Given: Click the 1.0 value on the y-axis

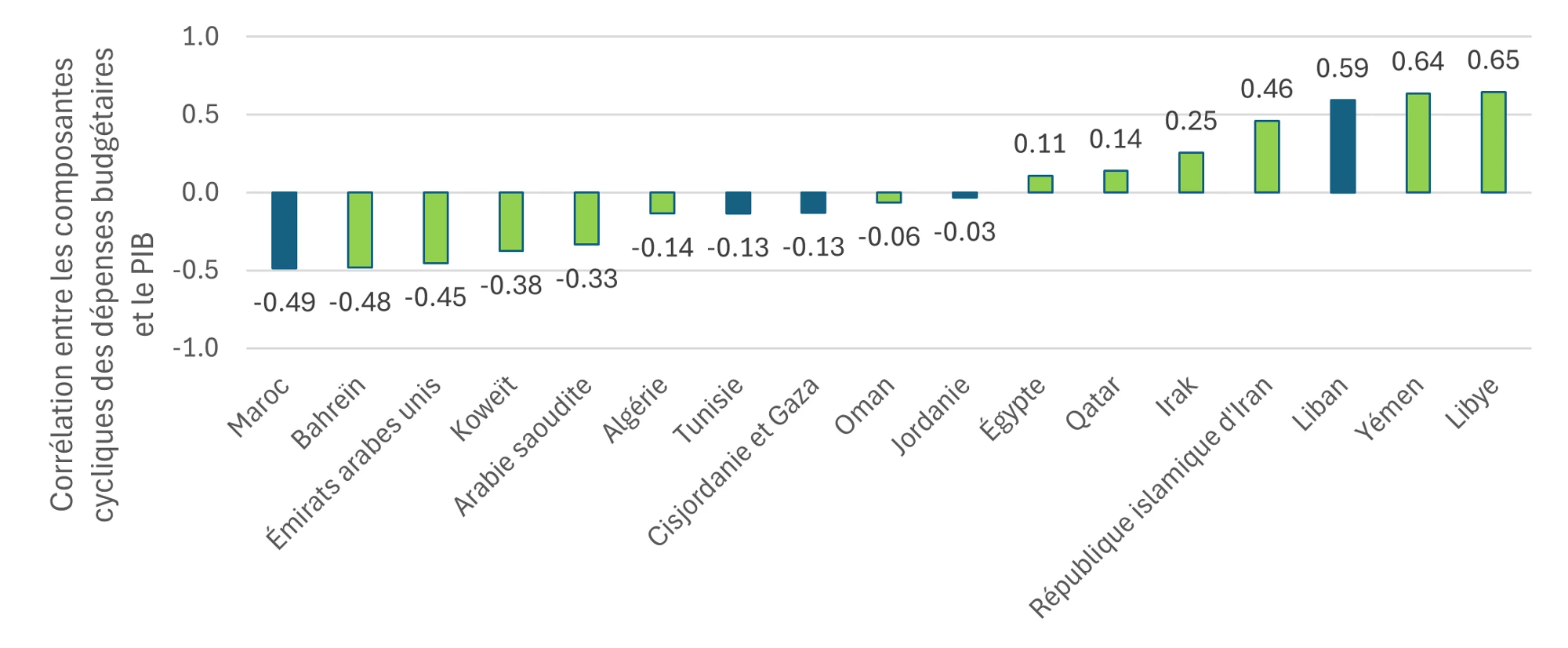Looking at the screenshot, I should click(200, 36).
